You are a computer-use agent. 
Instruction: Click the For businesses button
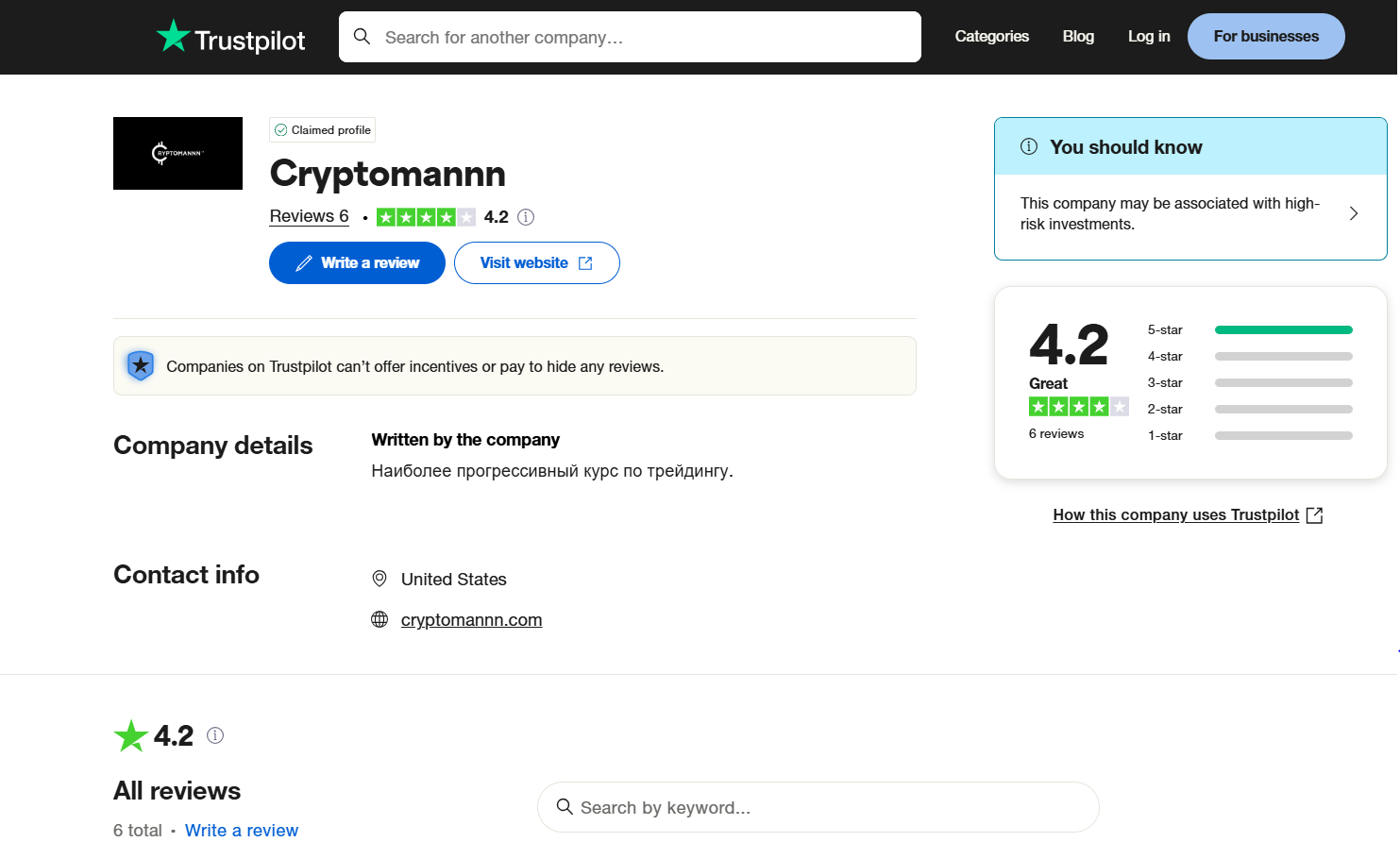(1266, 36)
